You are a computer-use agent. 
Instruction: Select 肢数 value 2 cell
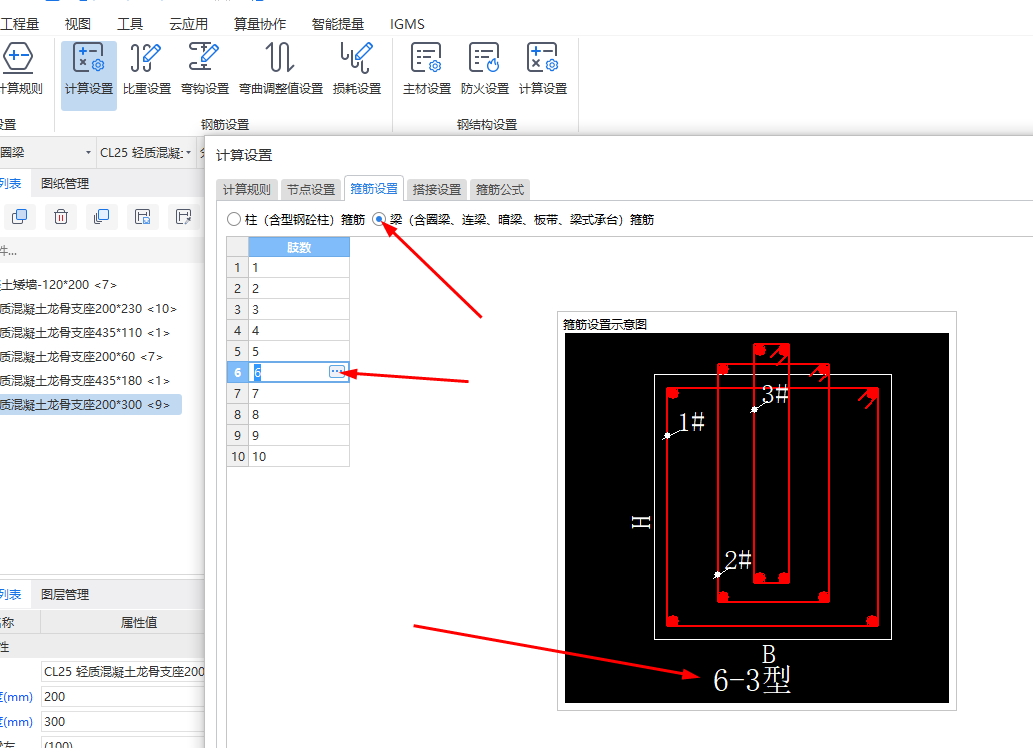(298, 289)
